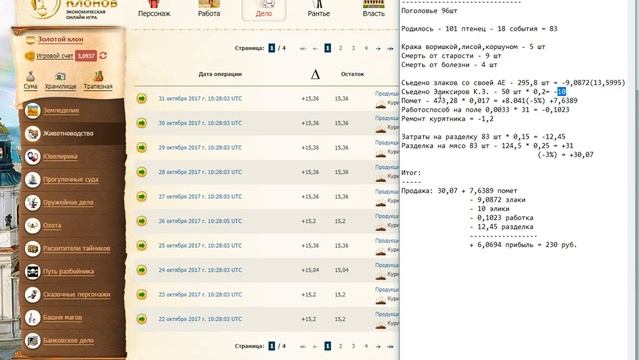Click first page arrow in top pagination
640x360 pixels.
tap(302, 48)
